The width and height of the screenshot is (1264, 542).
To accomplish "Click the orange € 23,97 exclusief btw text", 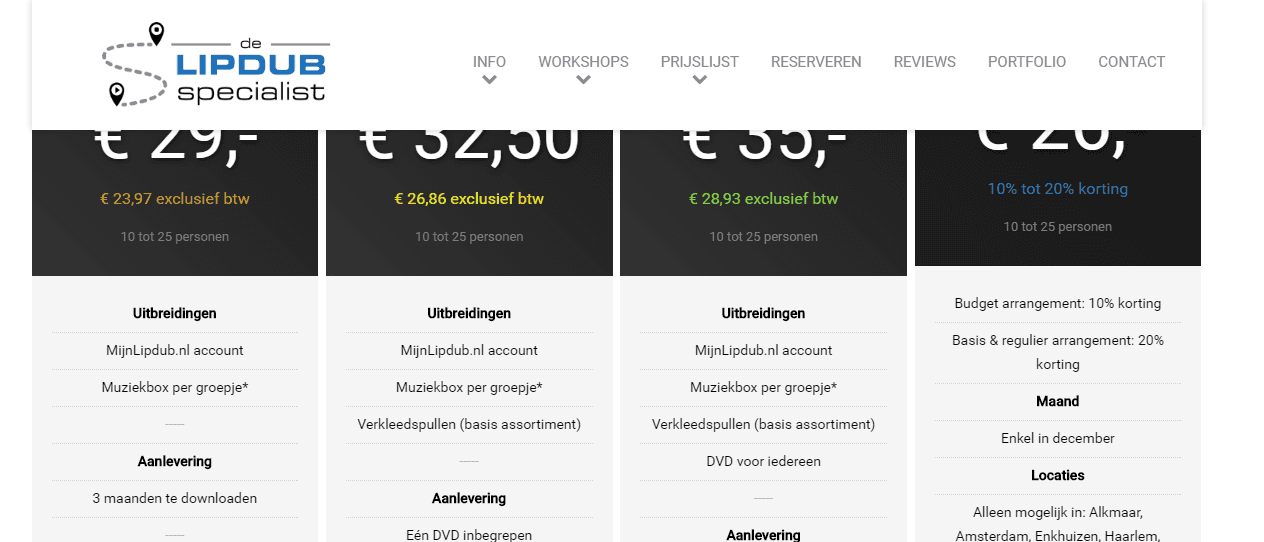I will pyautogui.click(x=175, y=199).
